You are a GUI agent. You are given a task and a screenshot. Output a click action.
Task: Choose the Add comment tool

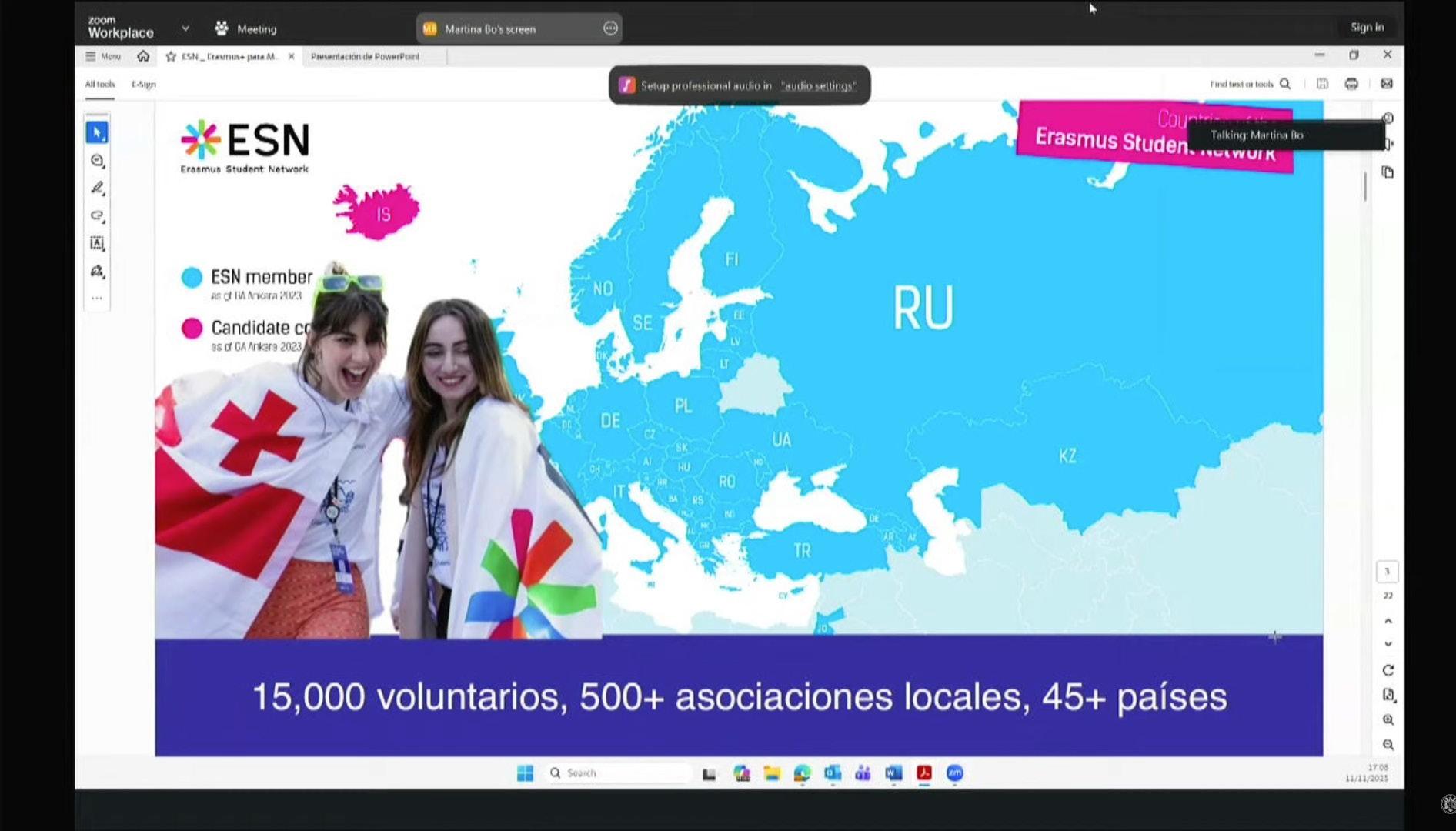[97, 160]
